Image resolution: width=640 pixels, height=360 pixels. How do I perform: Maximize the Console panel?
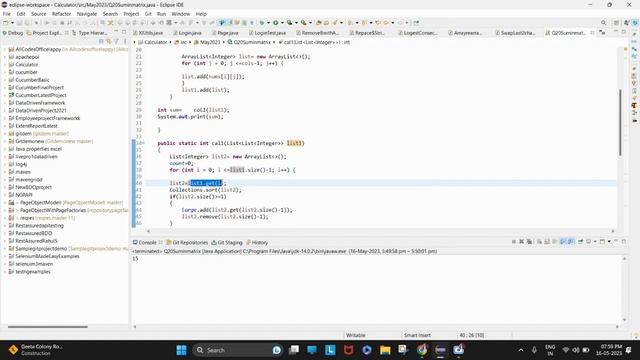[624, 242]
